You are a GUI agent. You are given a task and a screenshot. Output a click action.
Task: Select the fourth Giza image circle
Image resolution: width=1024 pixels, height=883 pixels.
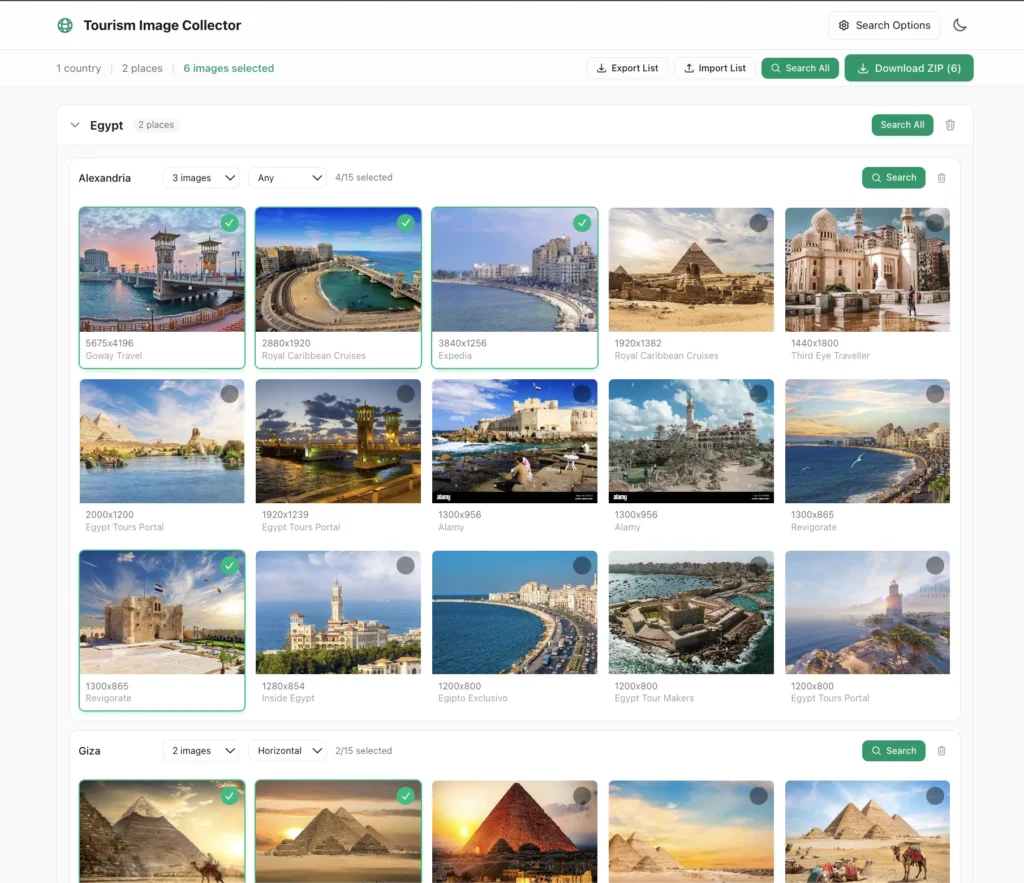[x=758, y=796]
